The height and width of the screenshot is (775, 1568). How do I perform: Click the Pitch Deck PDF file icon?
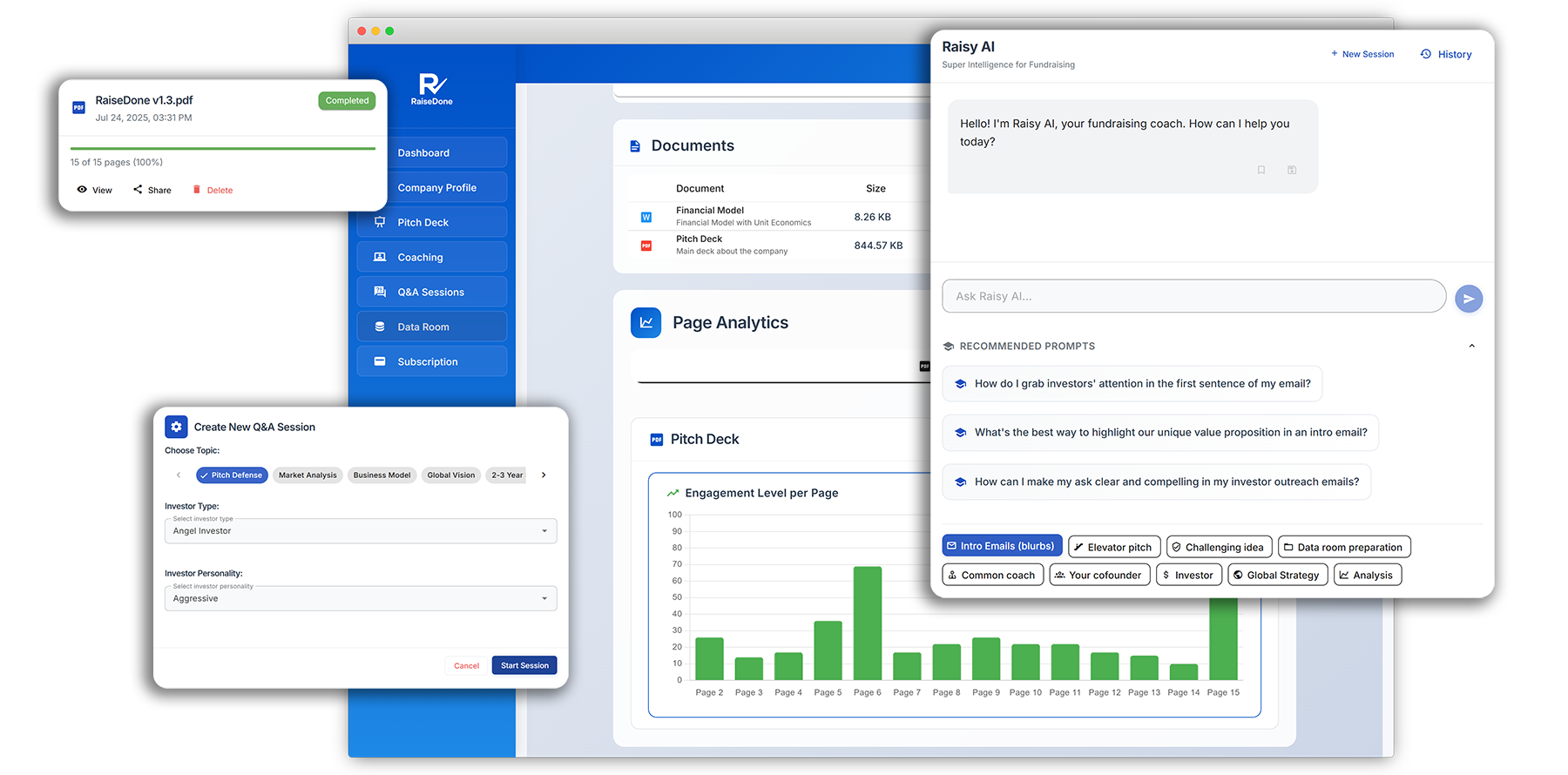[646, 246]
